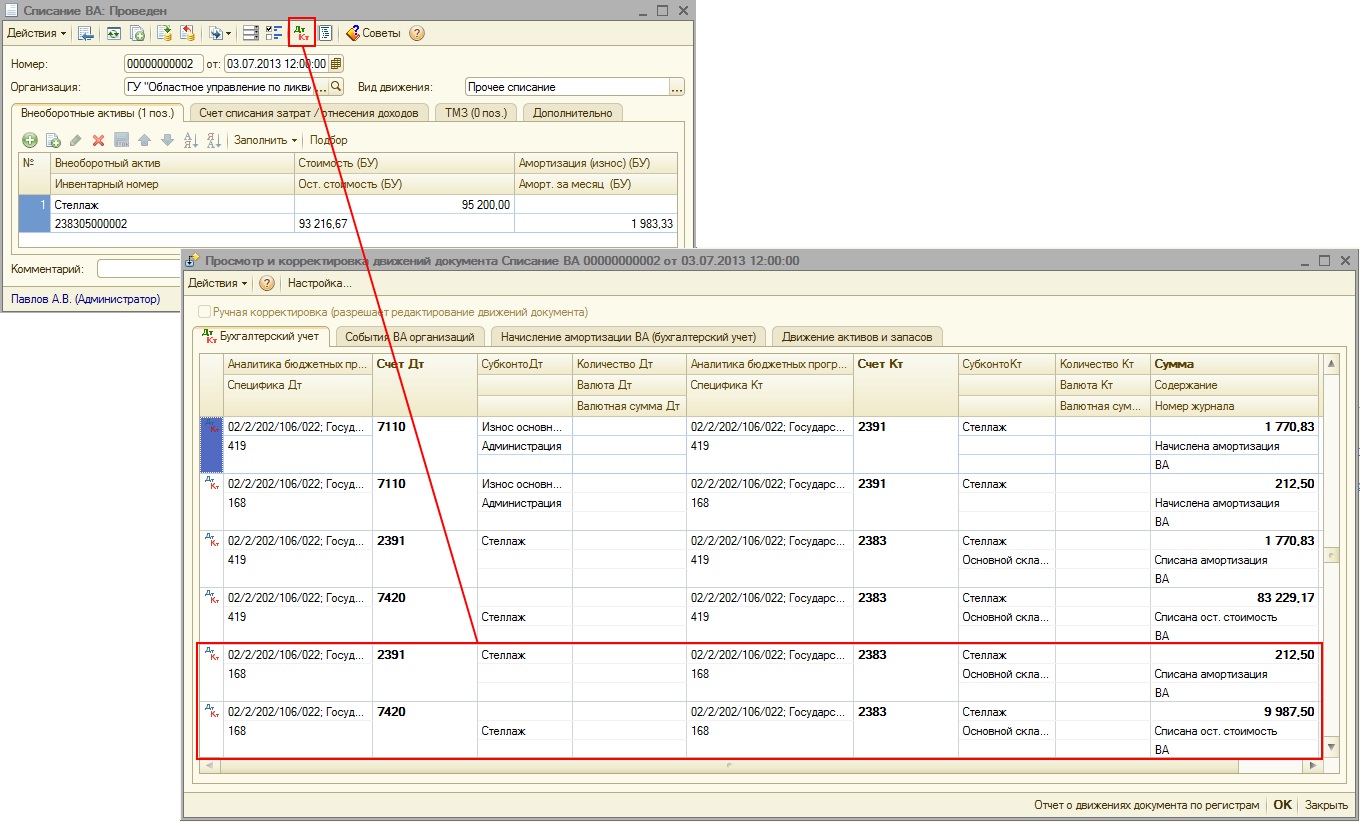The image size is (1360, 822).
Task: Switch to Движение активов и запасов tab
Action: [x=857, y=337]
